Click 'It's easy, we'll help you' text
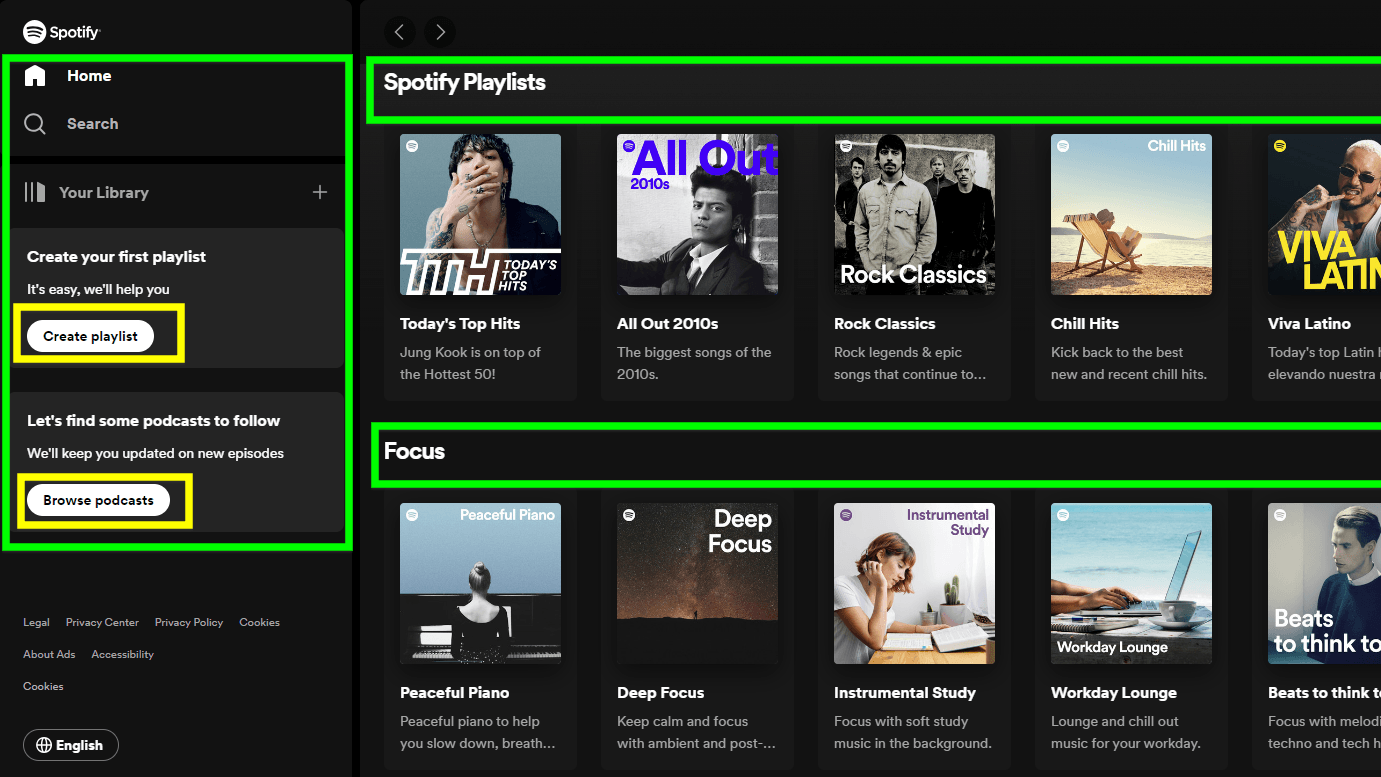1381x777 pixels. pyautogui.click(x=98, y=290)
